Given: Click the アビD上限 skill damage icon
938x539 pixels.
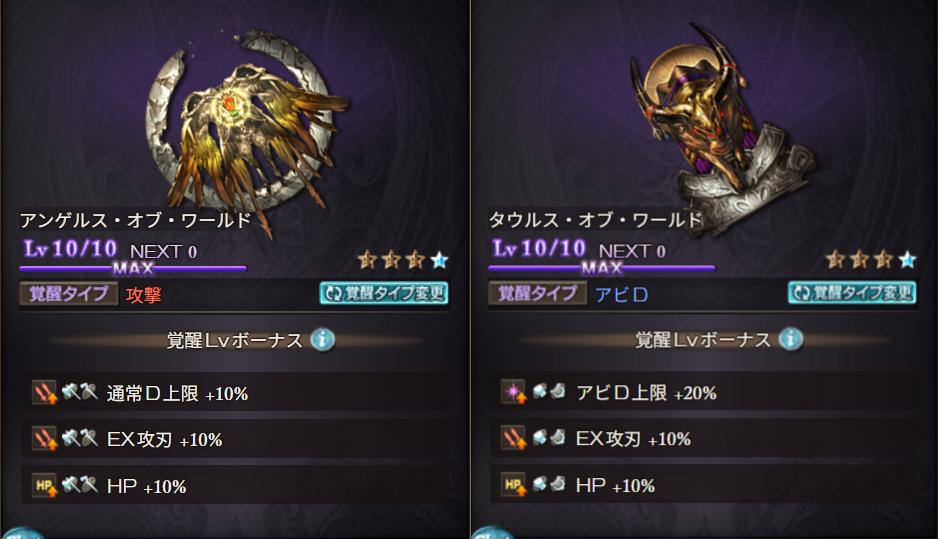Looking at the screenshot, I should (513, 392).
